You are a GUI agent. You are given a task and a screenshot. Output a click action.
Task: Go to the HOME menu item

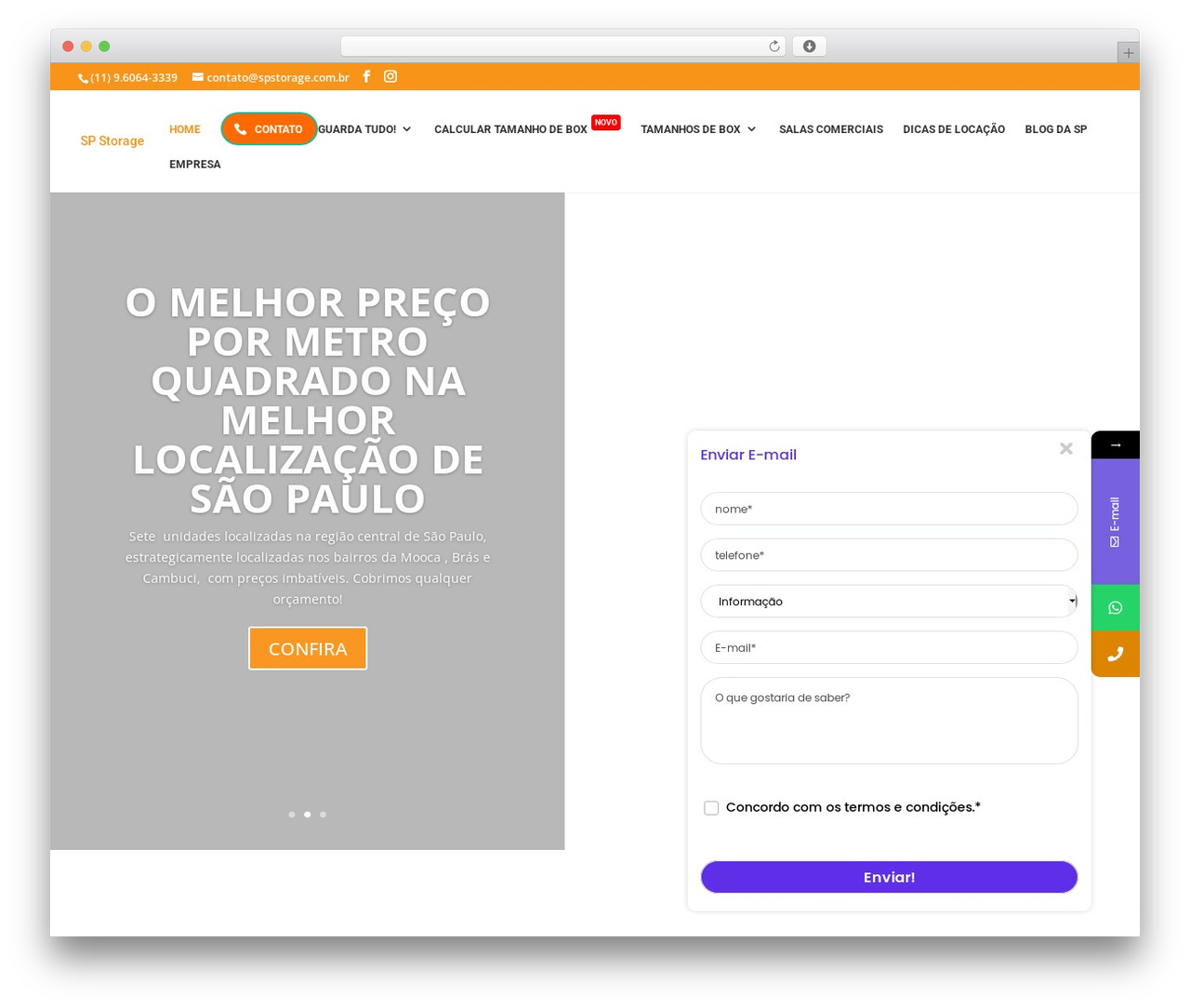tap(184, 129)
